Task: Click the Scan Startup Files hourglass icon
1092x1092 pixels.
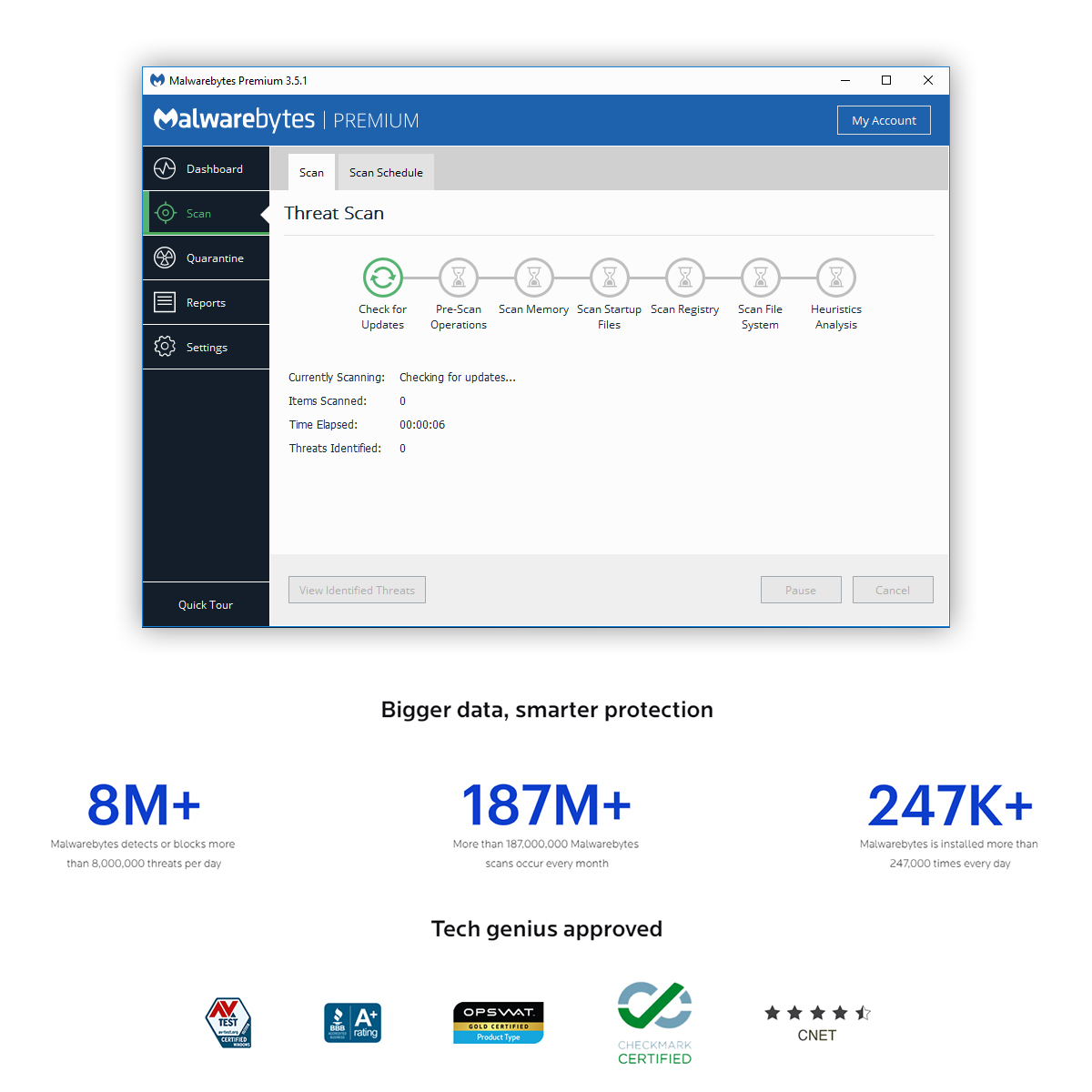Action: (x=610, y=278)
